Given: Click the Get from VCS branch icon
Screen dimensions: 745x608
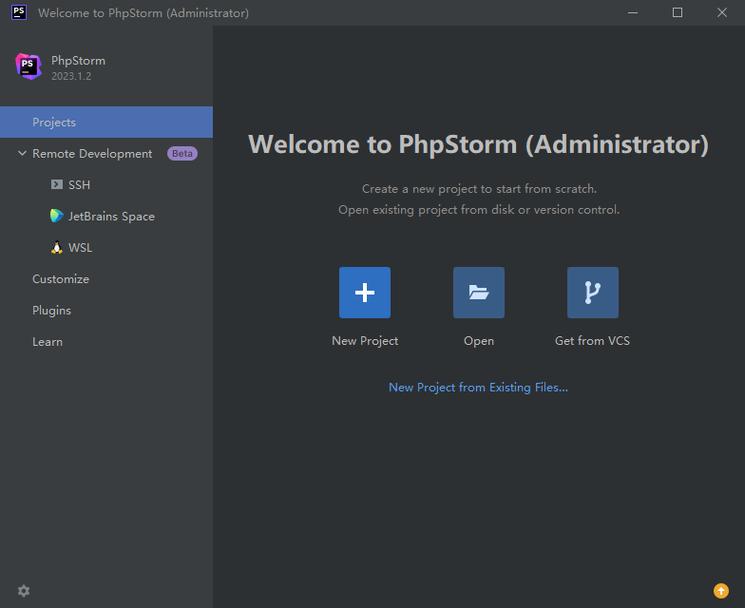Looking at the screenshot, I should pyautogui.click(x=592, y=292).
